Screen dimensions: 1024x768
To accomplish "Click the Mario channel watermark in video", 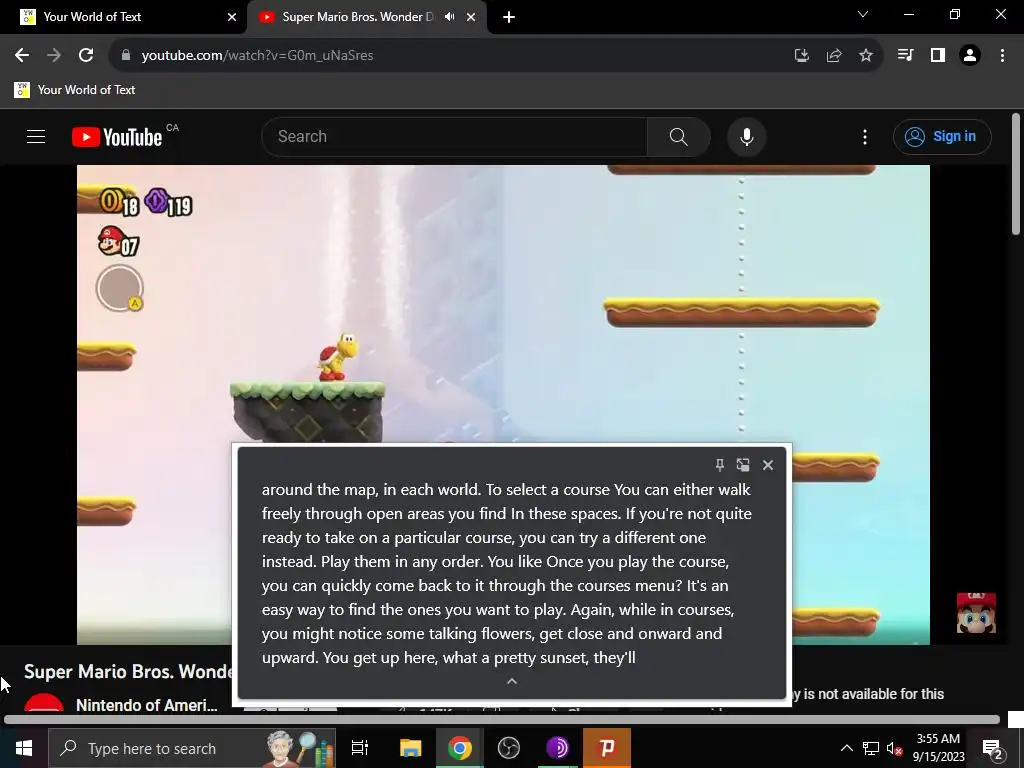I will tap(976, 613).
